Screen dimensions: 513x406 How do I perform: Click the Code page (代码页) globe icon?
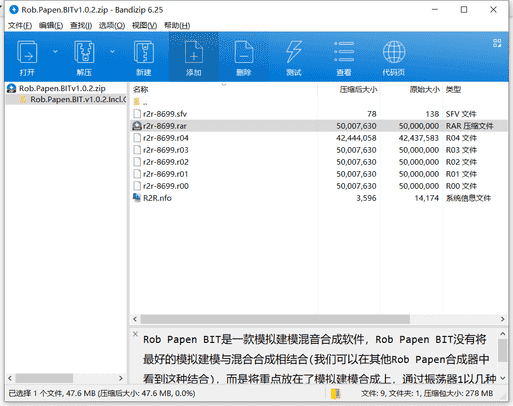point(394,52)
